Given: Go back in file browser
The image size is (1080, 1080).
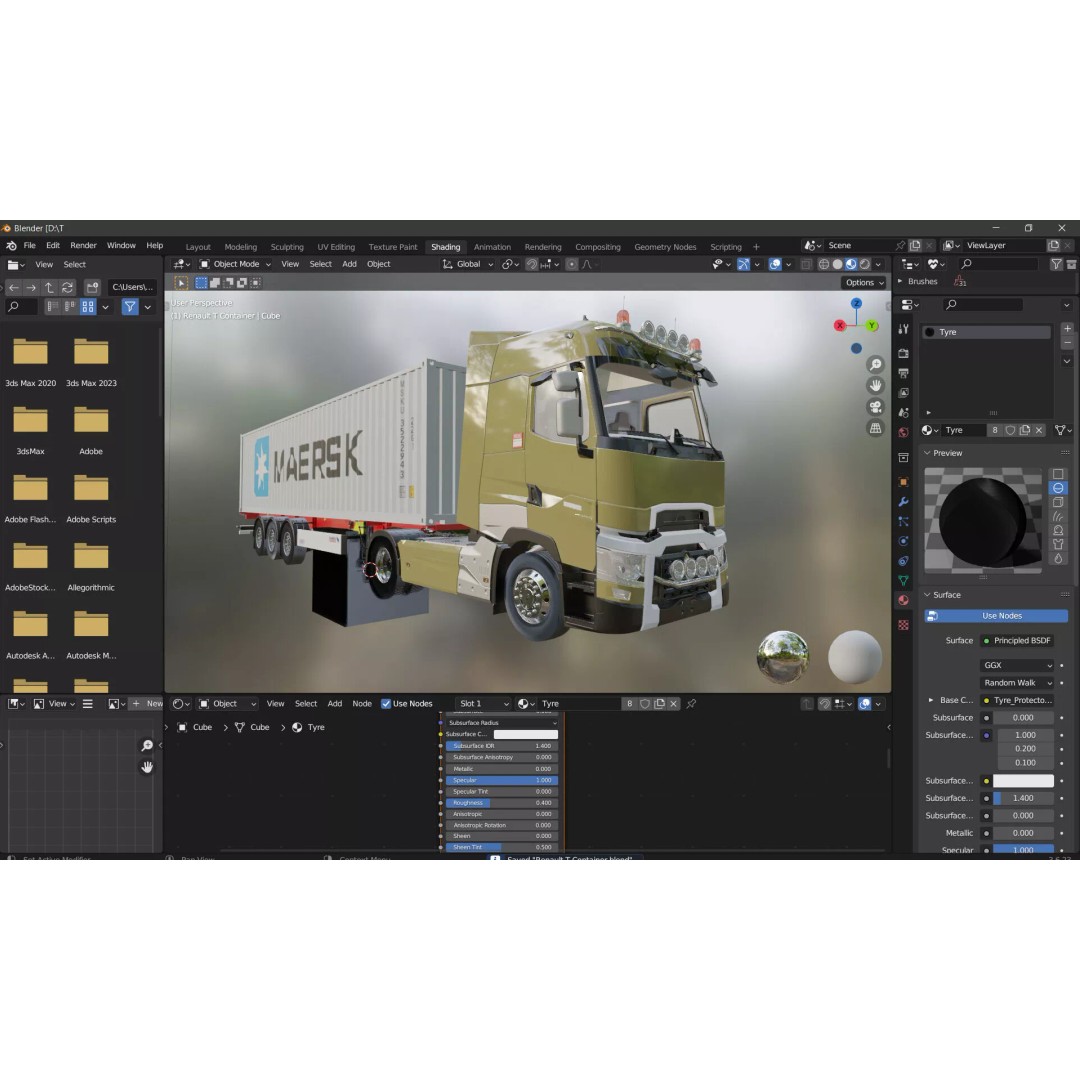Looking at the screenshot, I should click(14, 287).
